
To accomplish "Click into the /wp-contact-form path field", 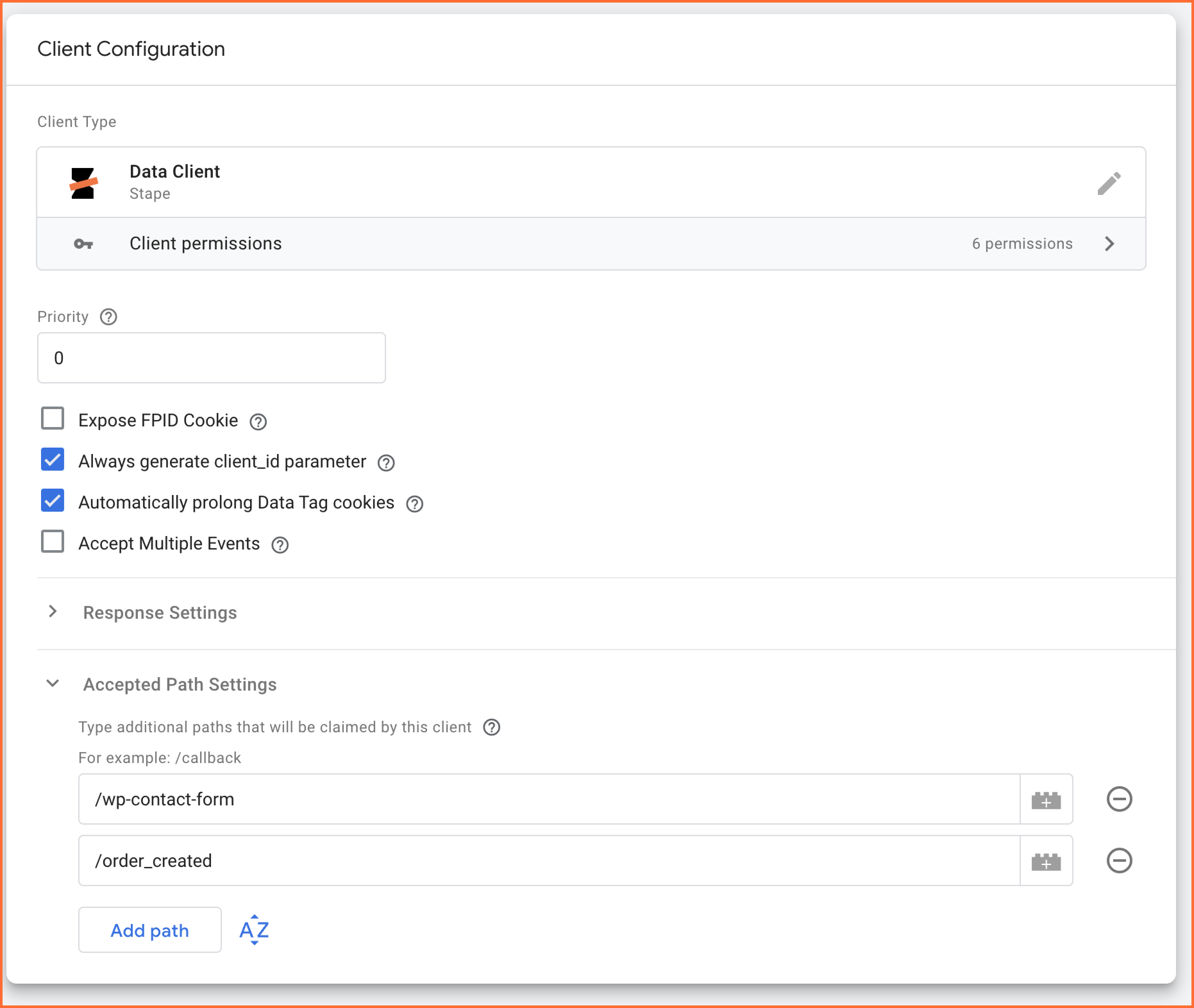I will pos(549,799).
